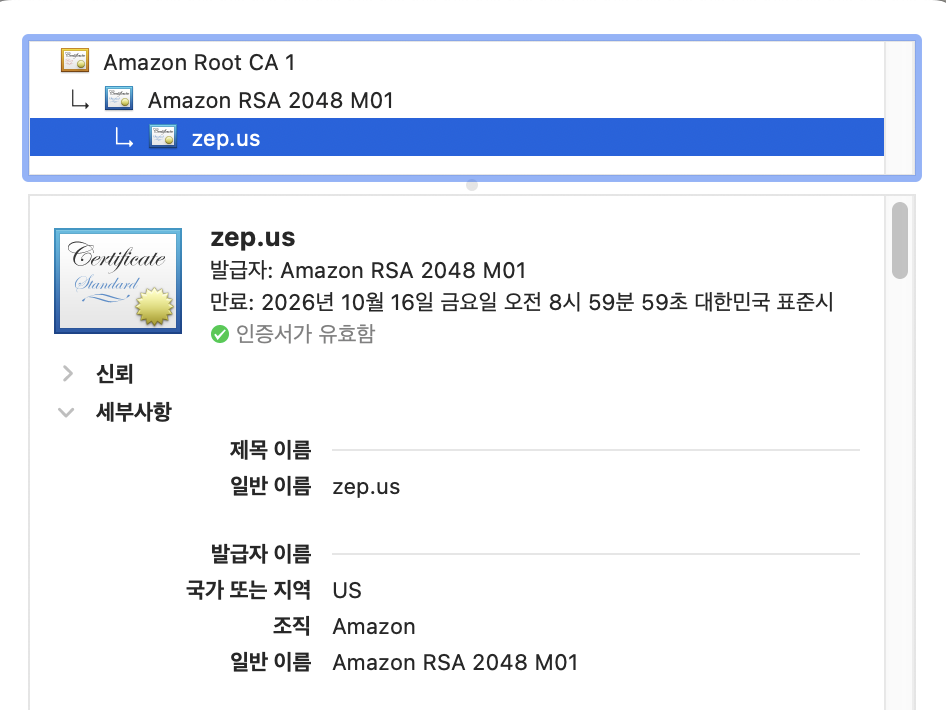Click the 제목 이름 section header
The height and width of the screenshot is (710, 946).
(270, 450)
